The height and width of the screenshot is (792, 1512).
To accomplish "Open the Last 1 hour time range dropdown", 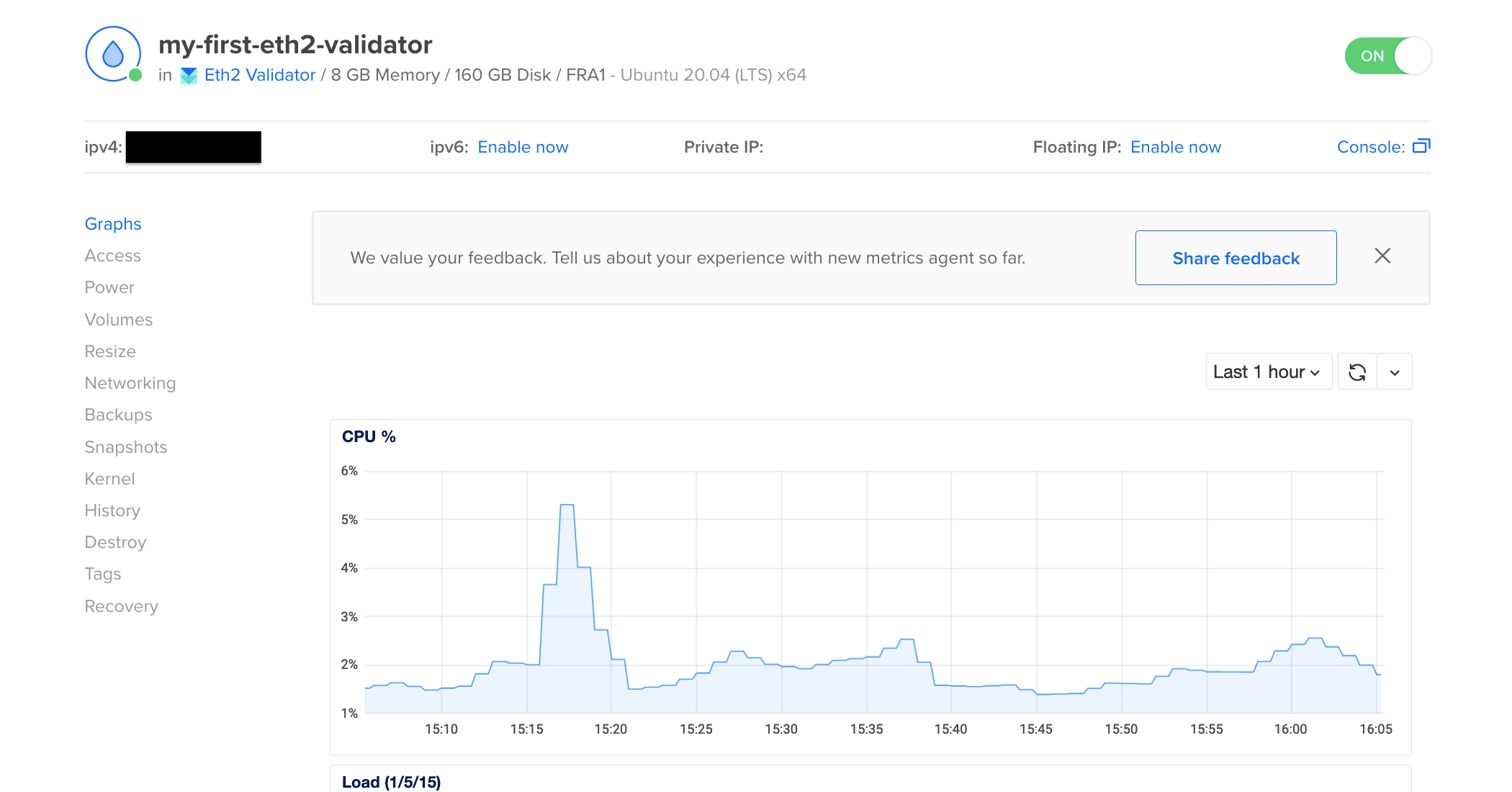I will 1269,372.
